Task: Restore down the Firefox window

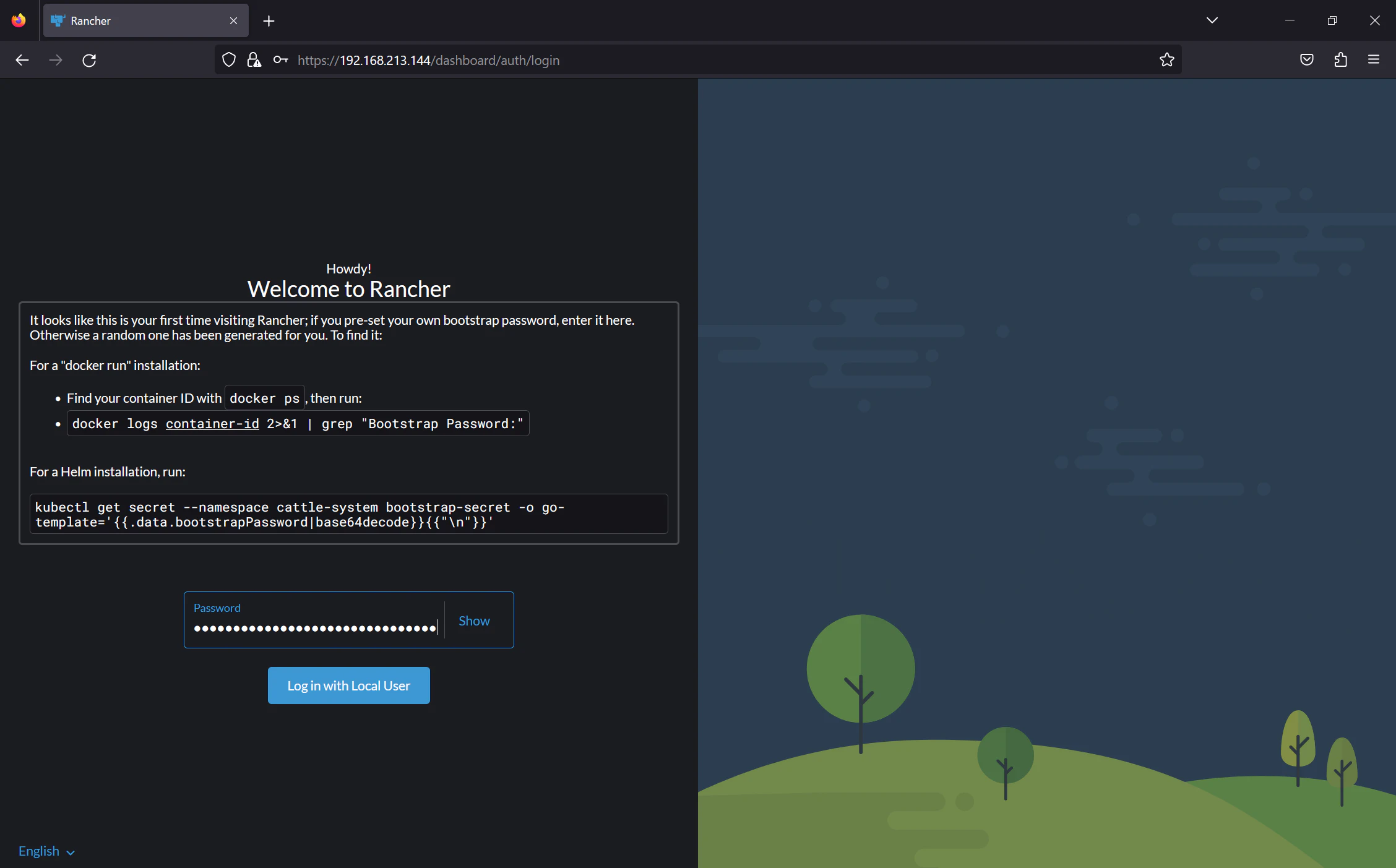Action: tap(1332, 20)
